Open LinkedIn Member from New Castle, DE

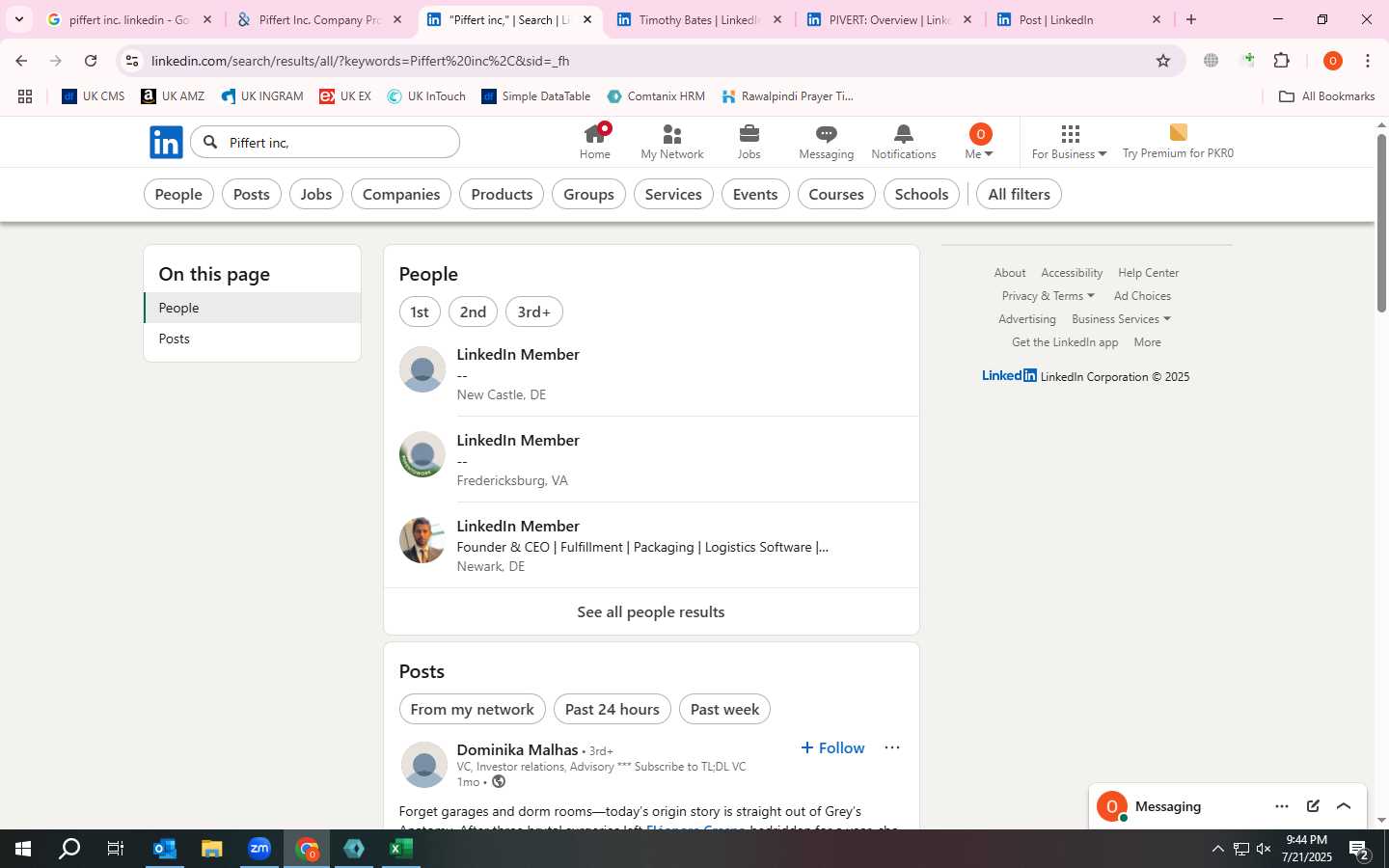point(518,354)
